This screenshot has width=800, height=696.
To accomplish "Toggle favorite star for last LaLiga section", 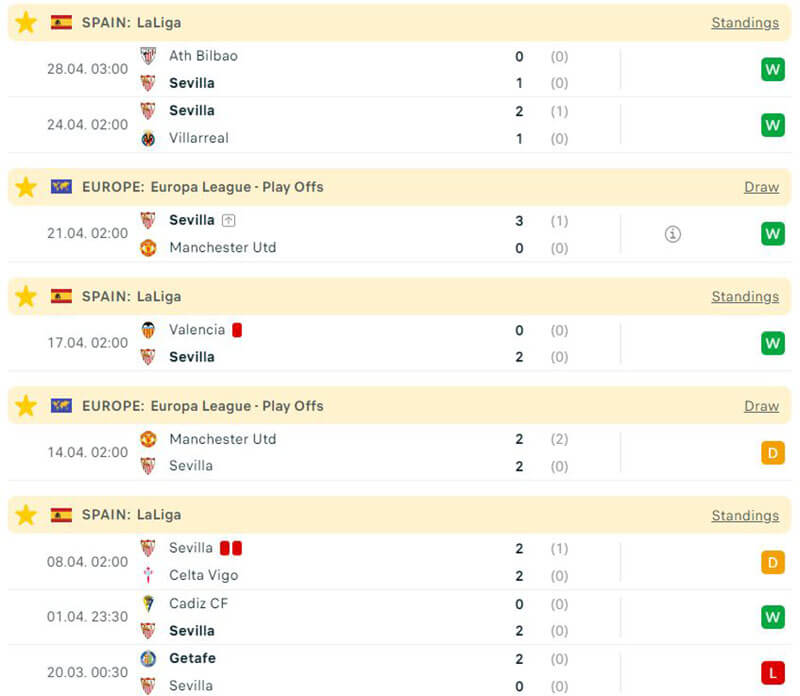I will click(x=26, y=515).
